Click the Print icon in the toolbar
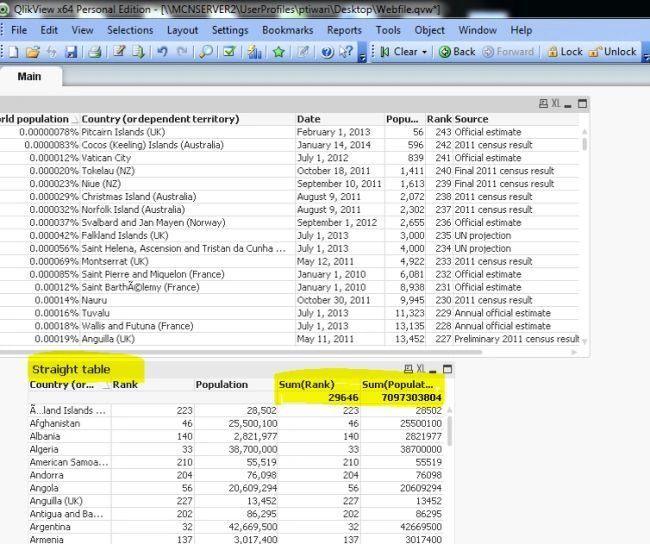Image resolution: width=650 pixels, height=544 pixels. [x=95, y=52]
